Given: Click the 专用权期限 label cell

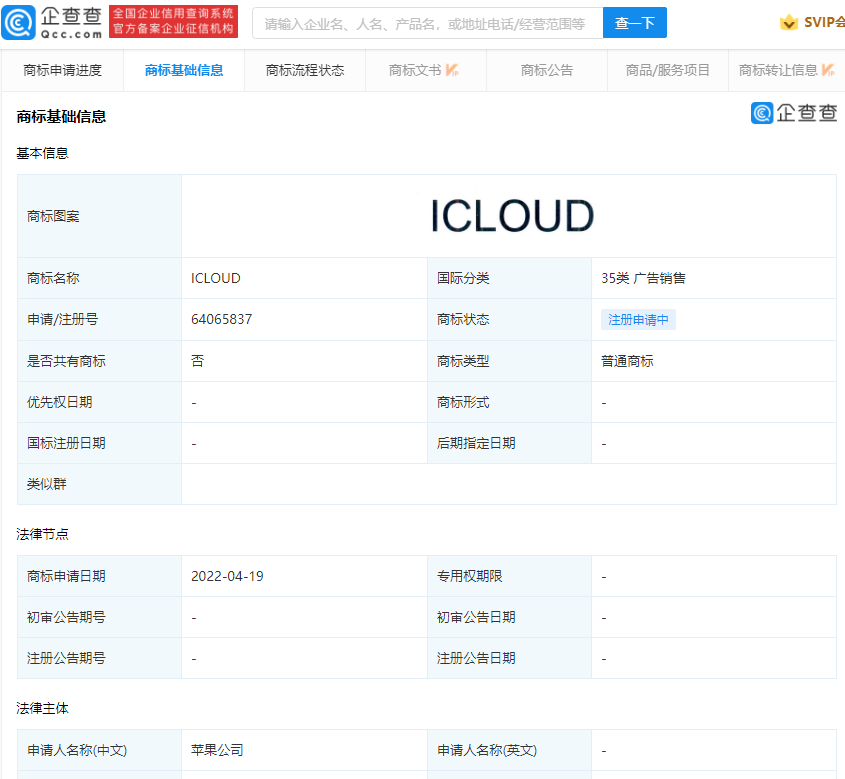Looking at the screenshot, I should pos(509,576).
